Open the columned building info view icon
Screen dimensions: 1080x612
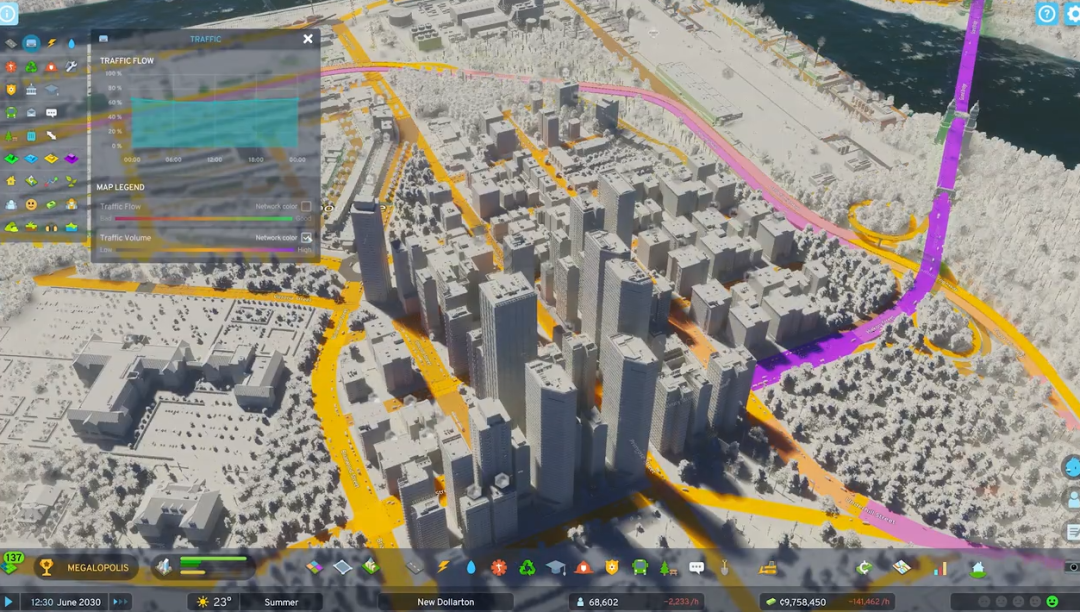coord(31,89)
